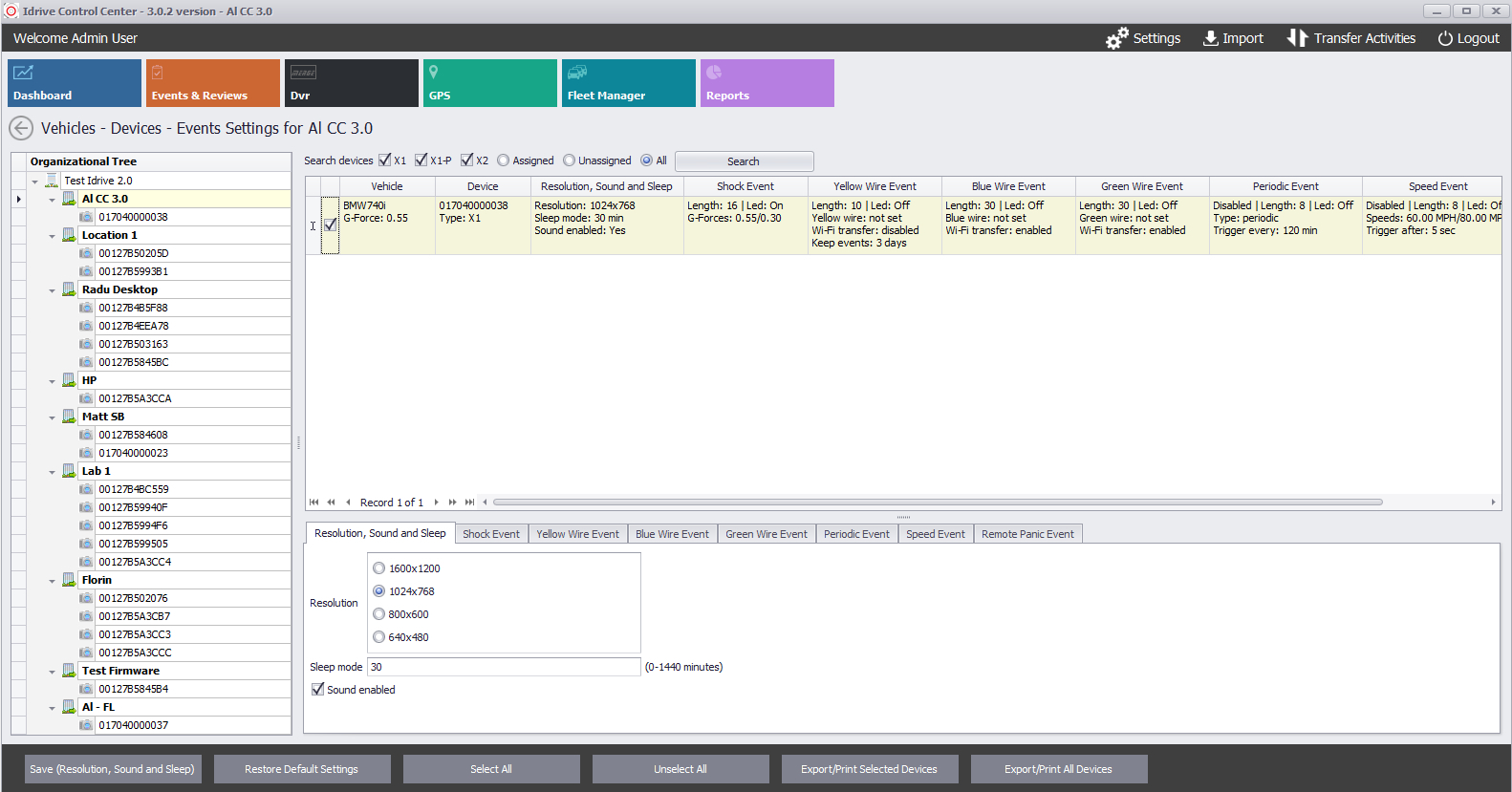Open the Dvr tile
Image resolution: width=1512 pixels, height=792 pixels.
(x=351, y=83)
